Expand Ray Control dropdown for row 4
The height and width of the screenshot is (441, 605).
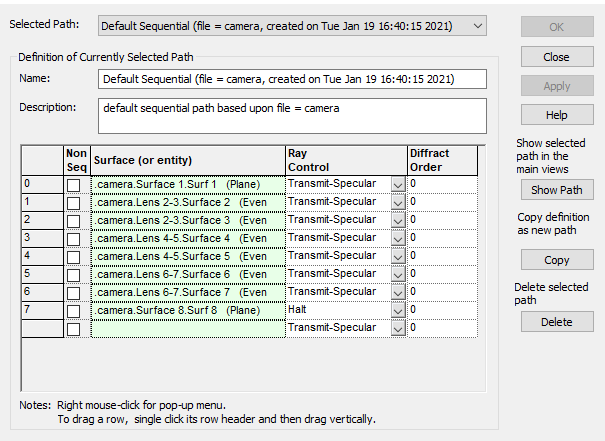pos(398,256)
